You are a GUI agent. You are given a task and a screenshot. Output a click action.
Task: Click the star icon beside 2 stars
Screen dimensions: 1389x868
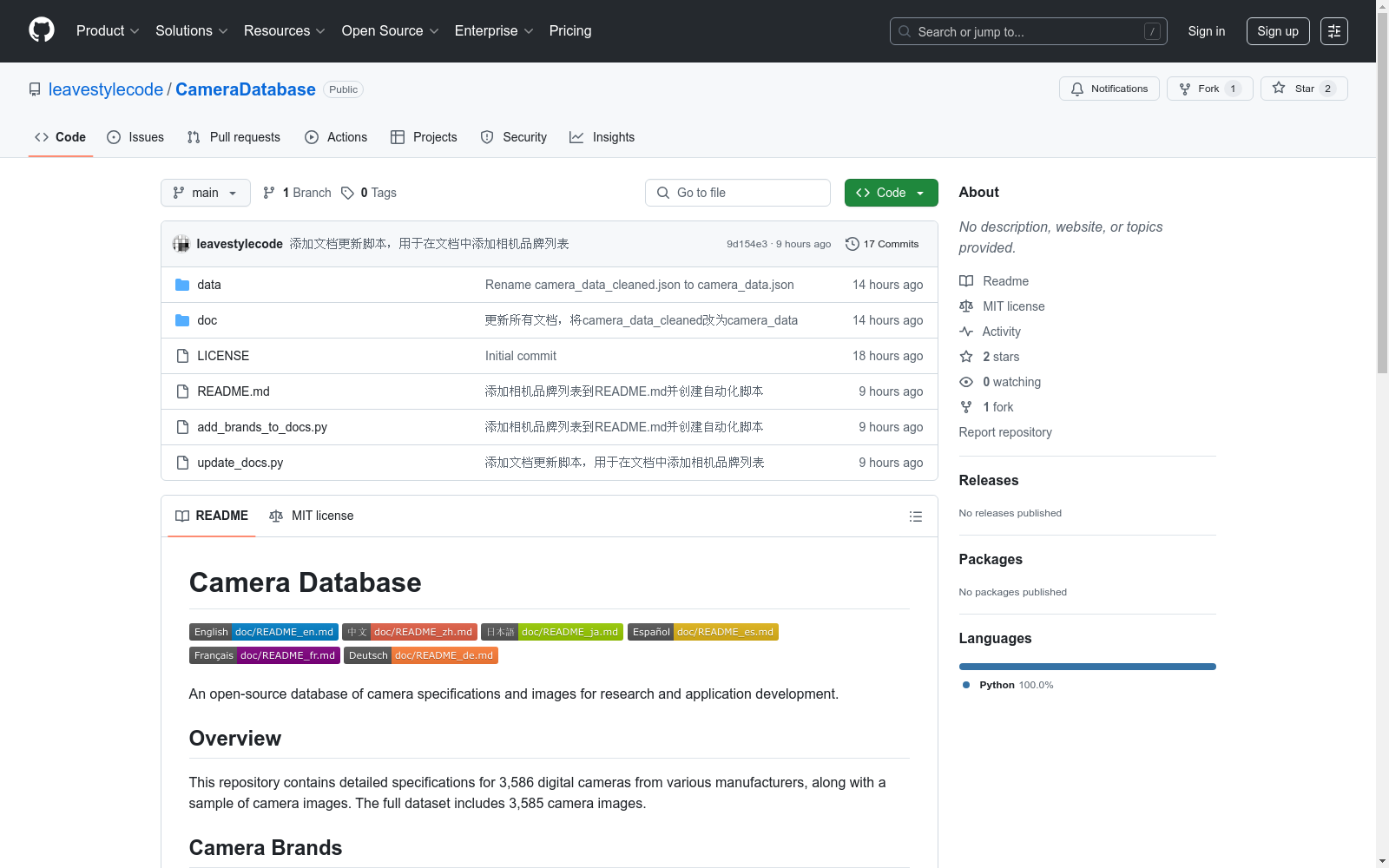tap(966, 357)
